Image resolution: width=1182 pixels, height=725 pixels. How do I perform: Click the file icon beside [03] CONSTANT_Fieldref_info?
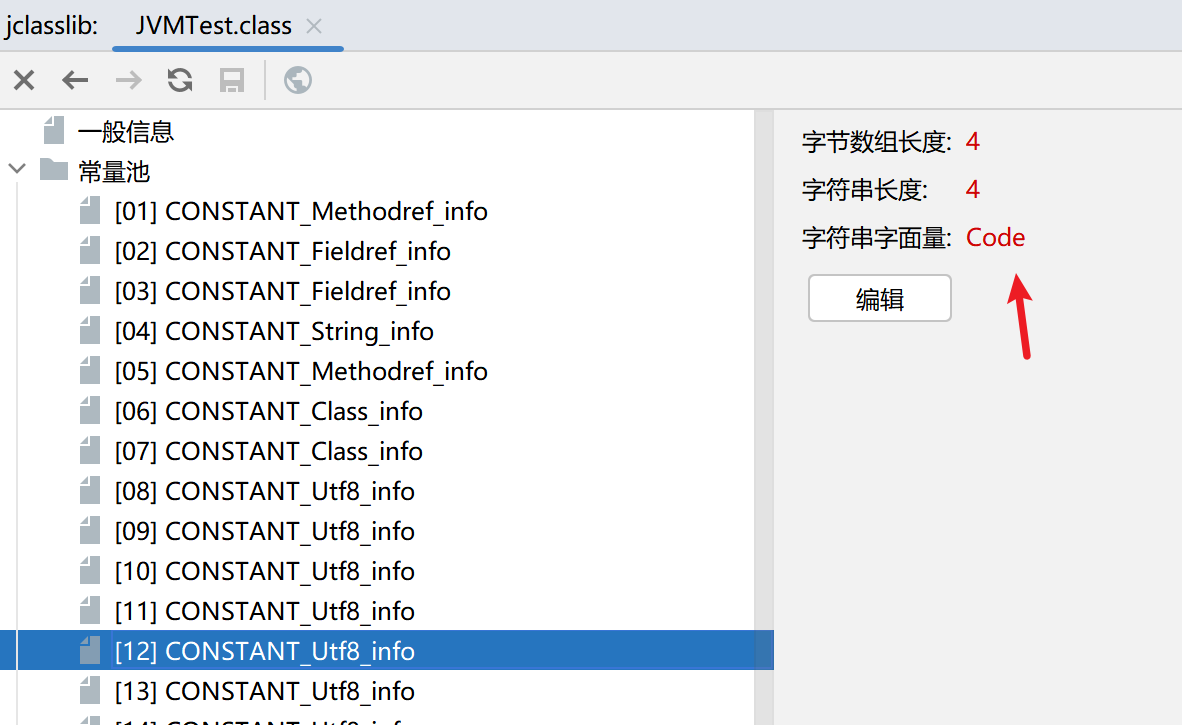point(90,291)
